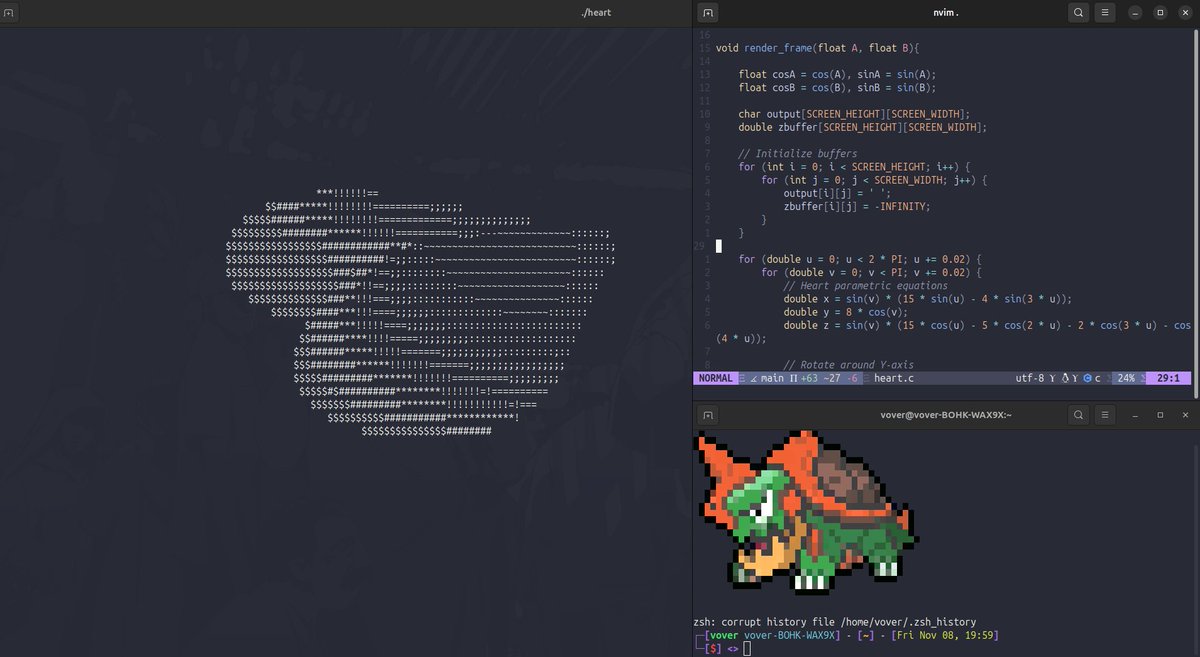This screenshot has height=657, width=1200.
Task: Click the zsh prompt input cursor
Action: click(747, 648)
